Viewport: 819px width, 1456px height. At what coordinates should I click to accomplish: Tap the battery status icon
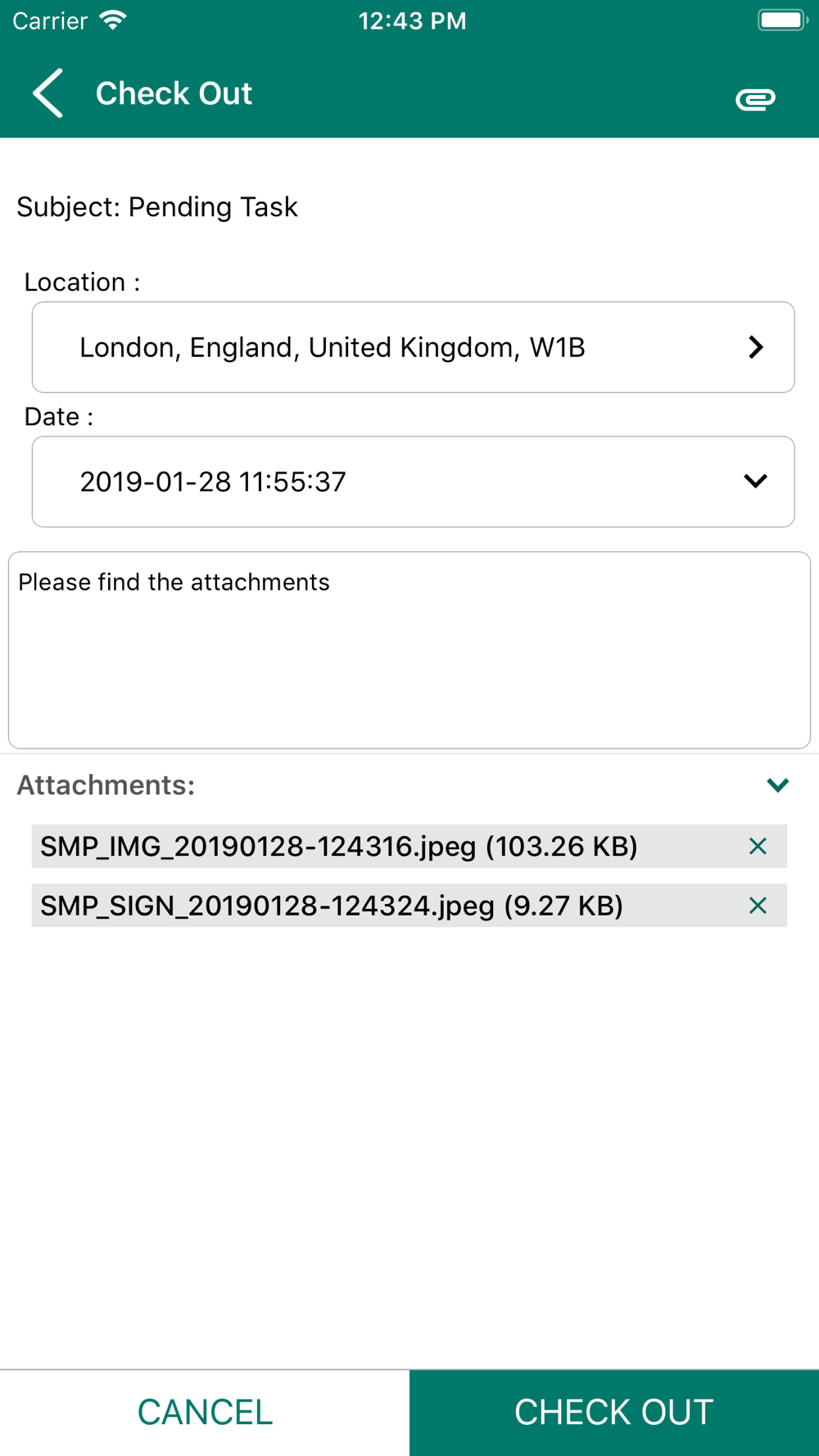(783, 20)
